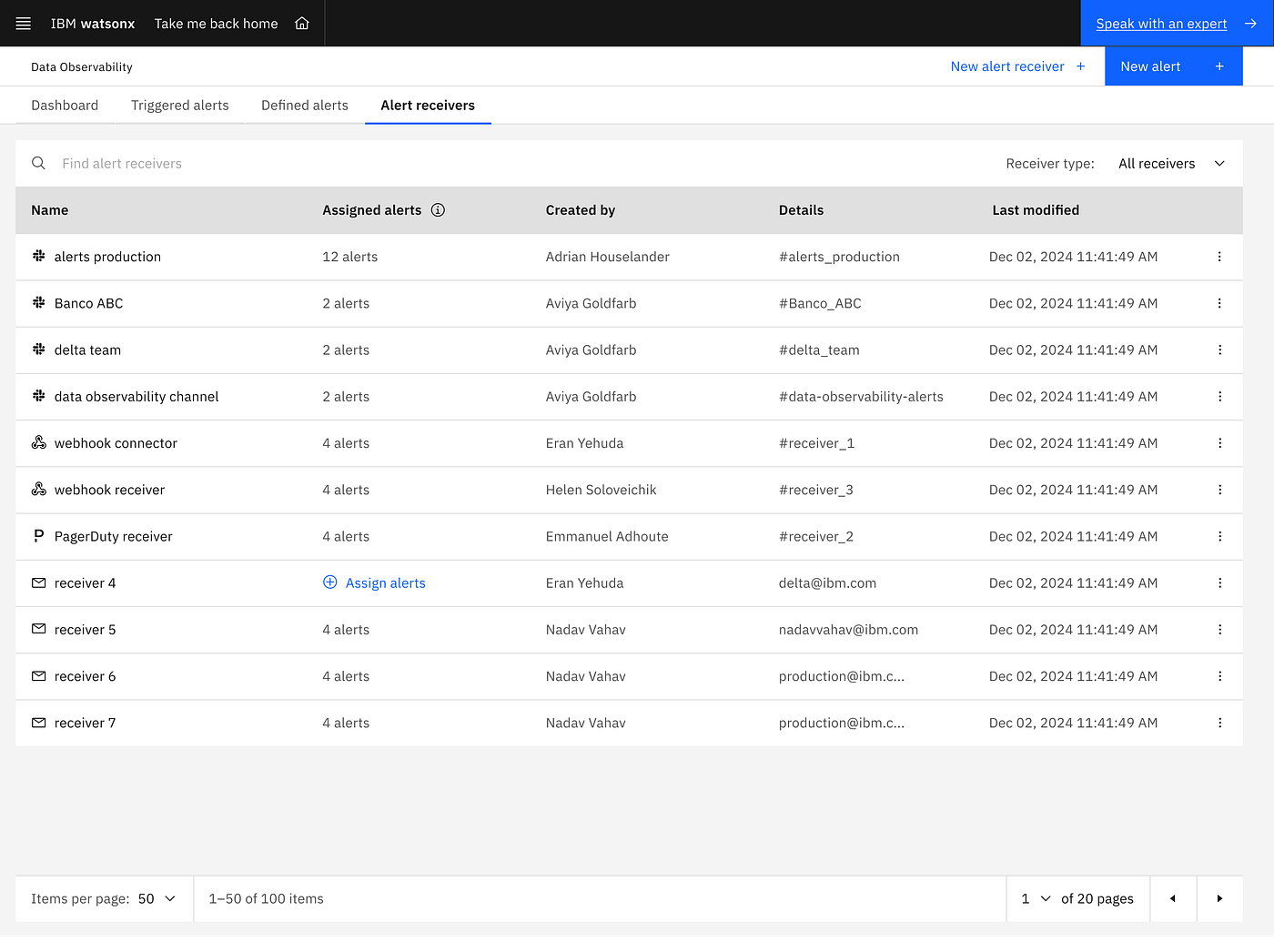This screenshot has width=1274, height=952.
Task: Click the Slack icon for delta team
Action: pyautogui.click(x=38, y=349)
